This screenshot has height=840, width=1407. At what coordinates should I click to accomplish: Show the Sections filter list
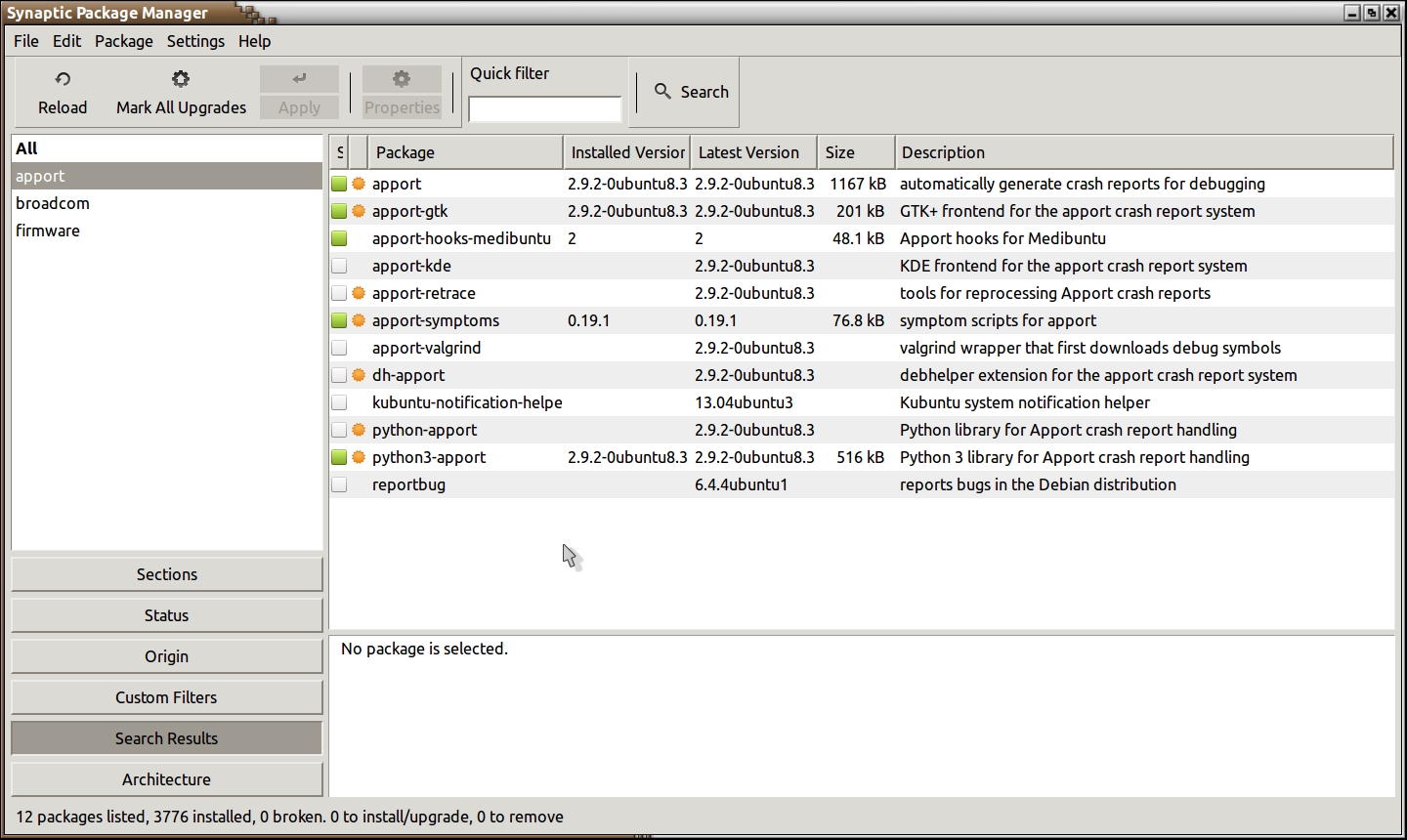point(166,574)
